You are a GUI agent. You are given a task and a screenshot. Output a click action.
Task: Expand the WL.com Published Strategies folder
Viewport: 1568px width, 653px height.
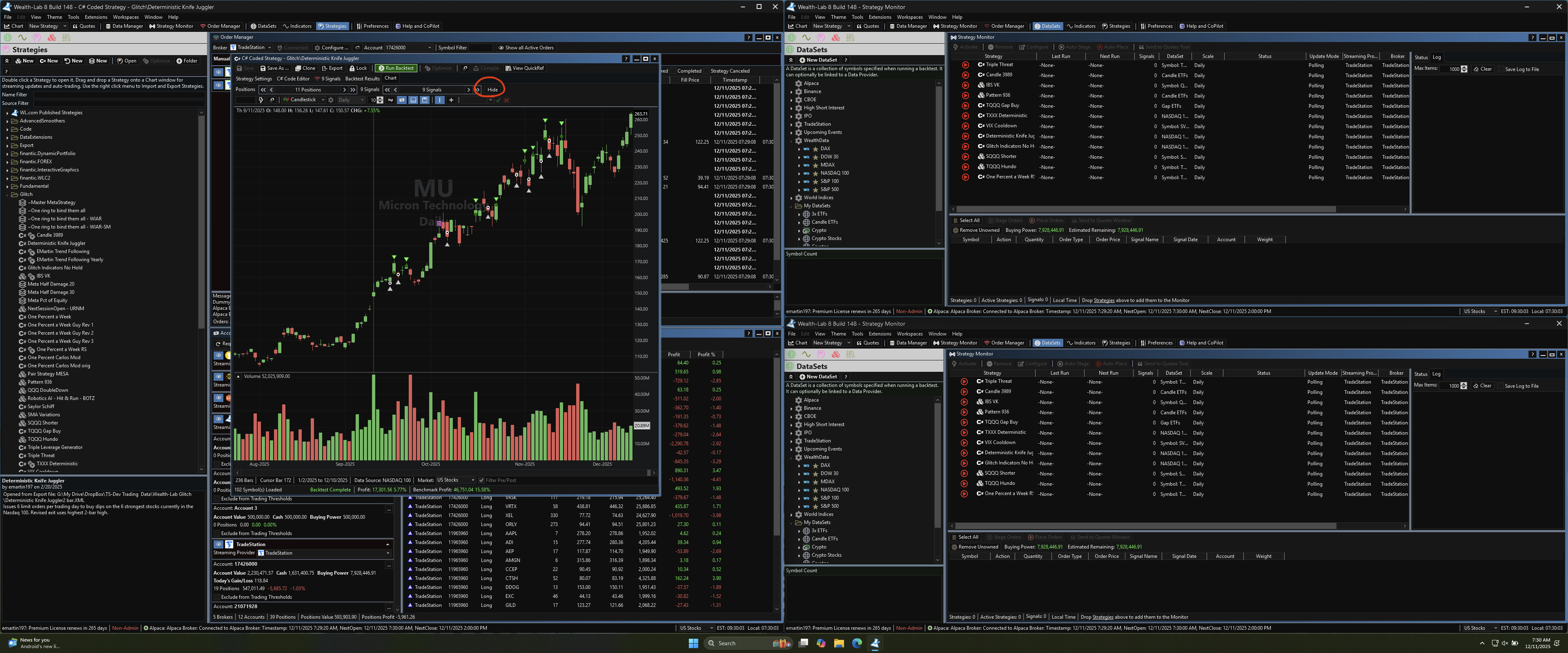(7, 113)
